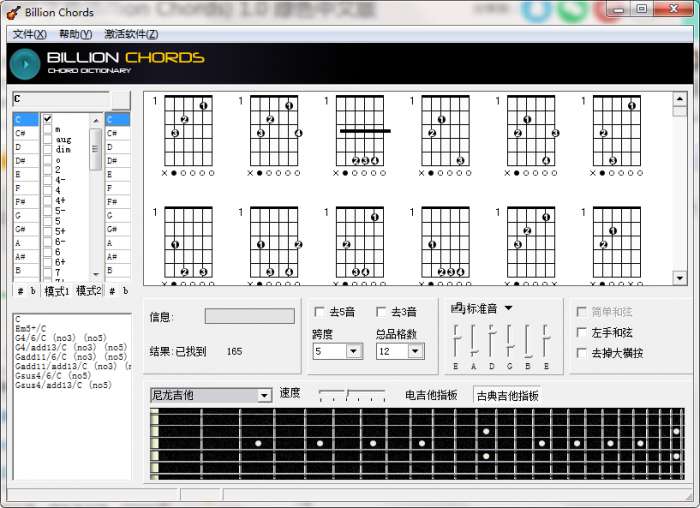The image size is (700, 508).
Task: Check the 'dim' chord type box
Action: click(48, 150)
